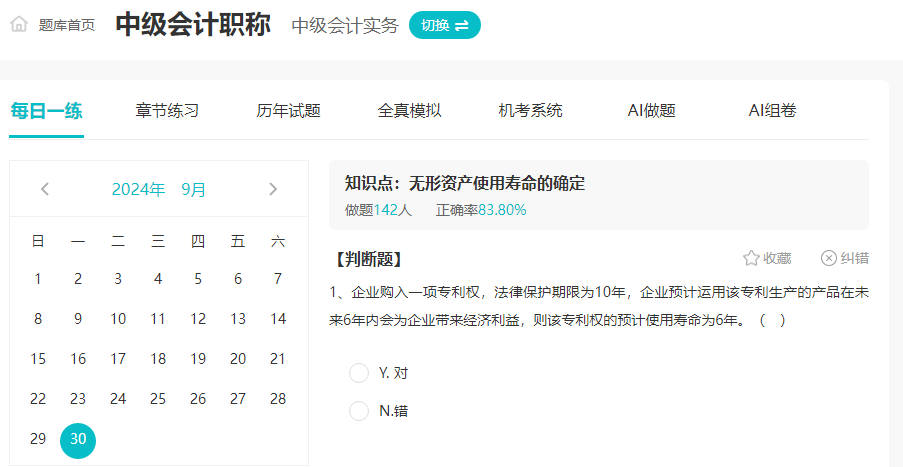Select answer N. 错 radio button

click(359, 411)
